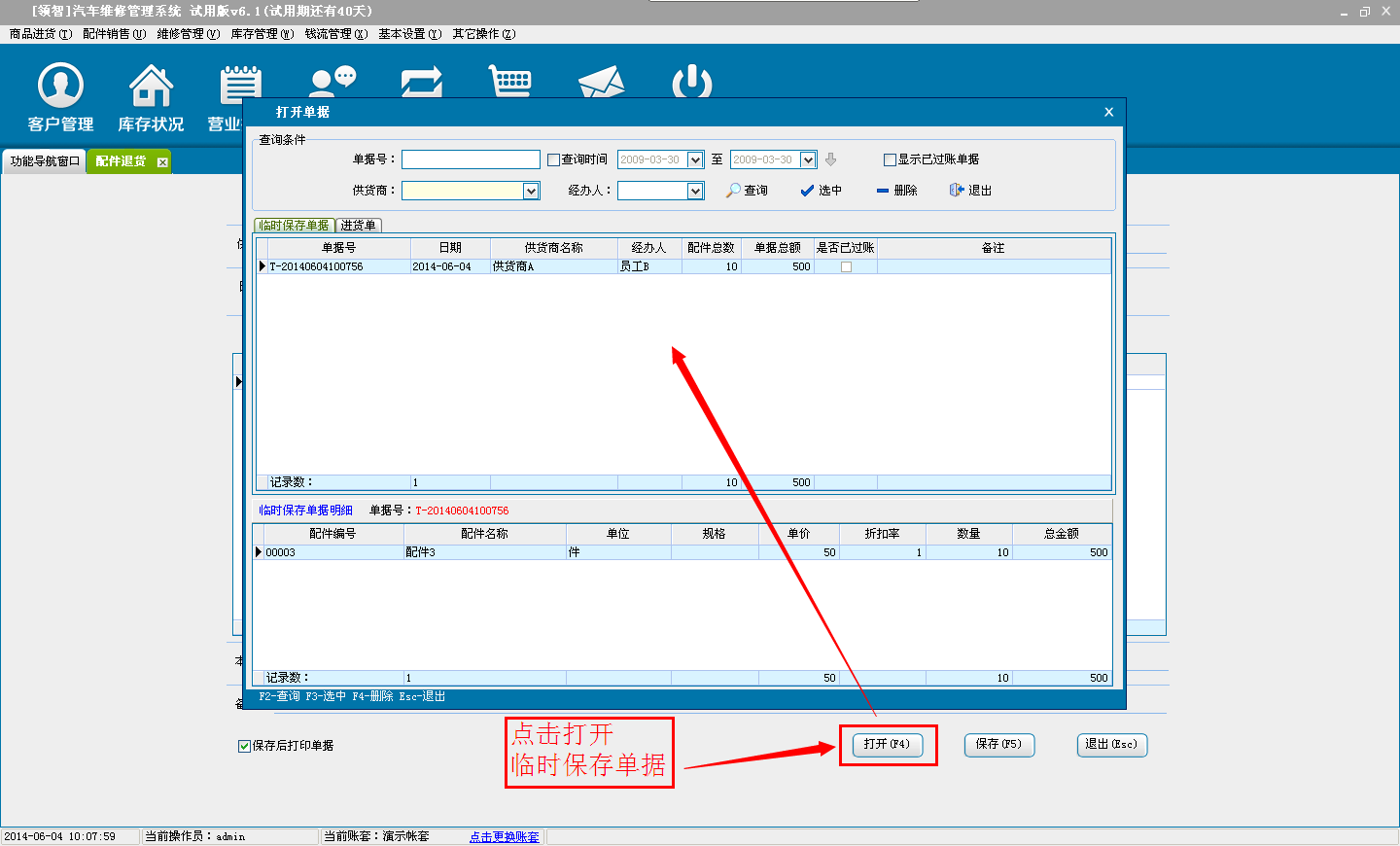This screenshot has height=846, width=1400.
Task: Expand the 供货商 dropdown list
Action: tap(531, 192)
